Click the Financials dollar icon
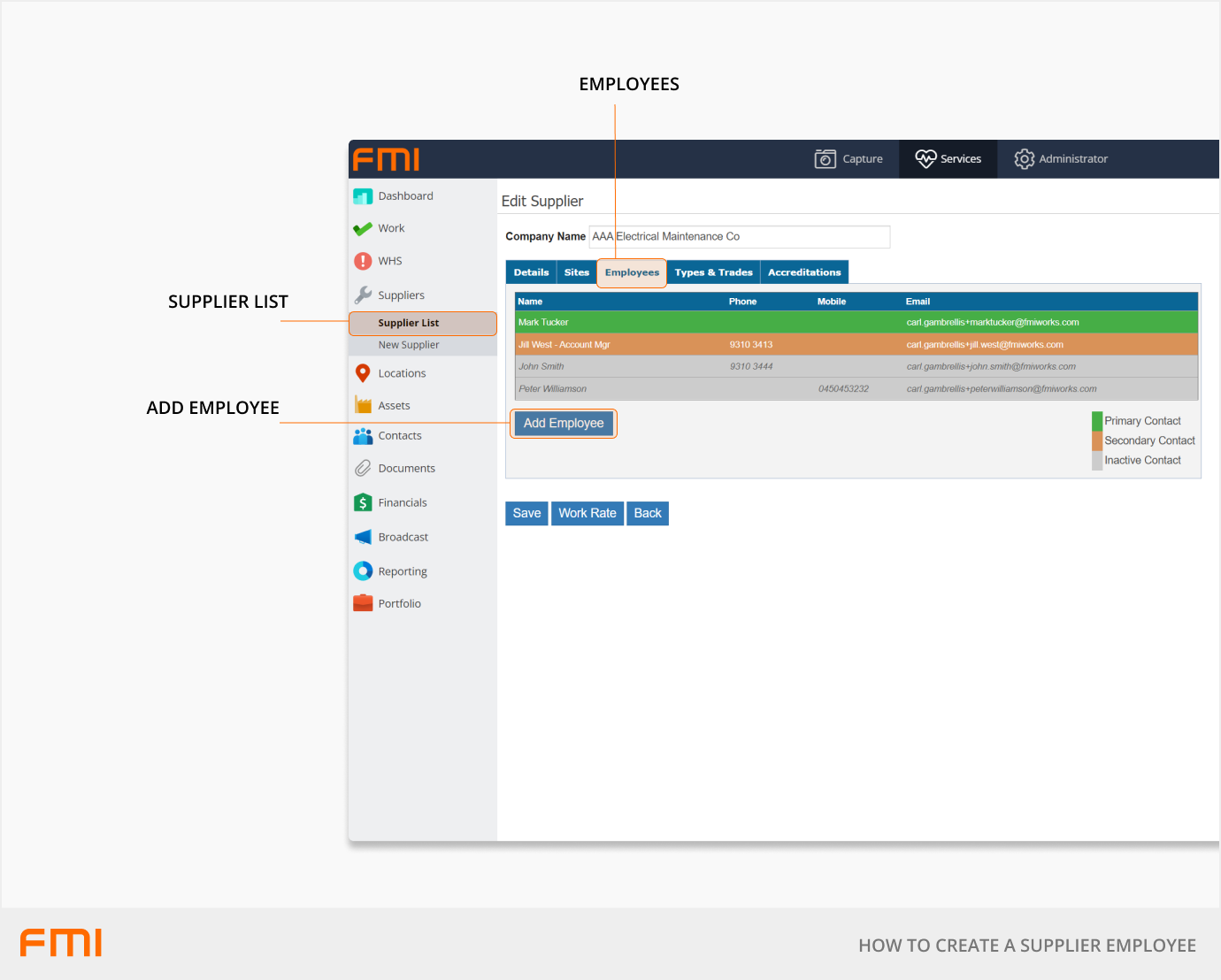Screen dimensions: 1221x980 click(363, 502)
